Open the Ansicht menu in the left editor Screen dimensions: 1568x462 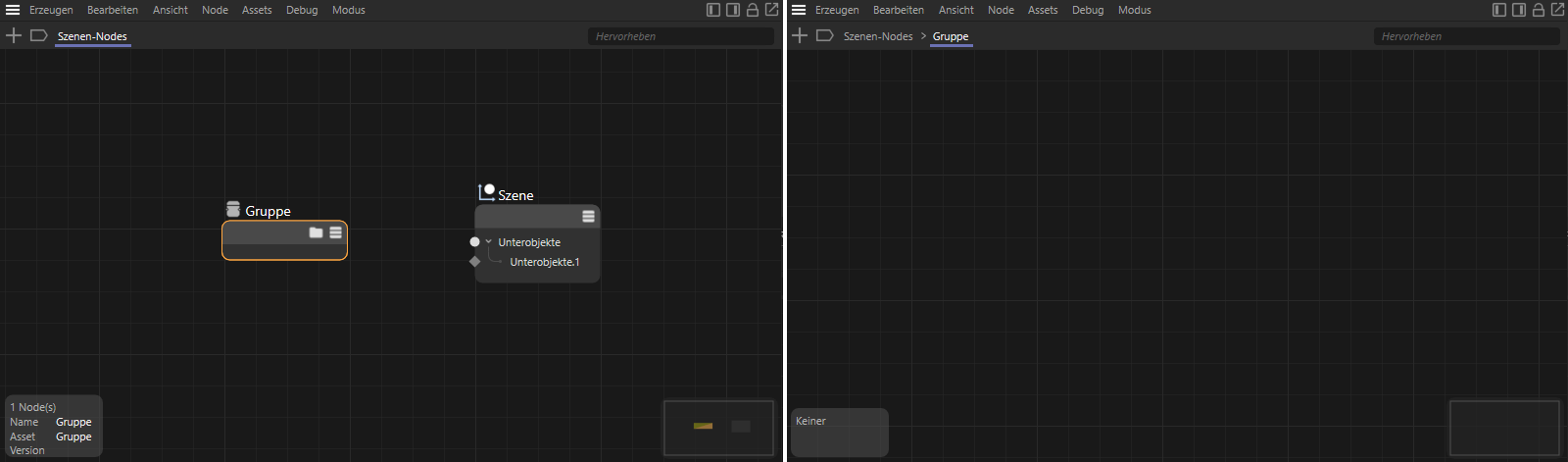pyautogui.click(x=171, y=10)
